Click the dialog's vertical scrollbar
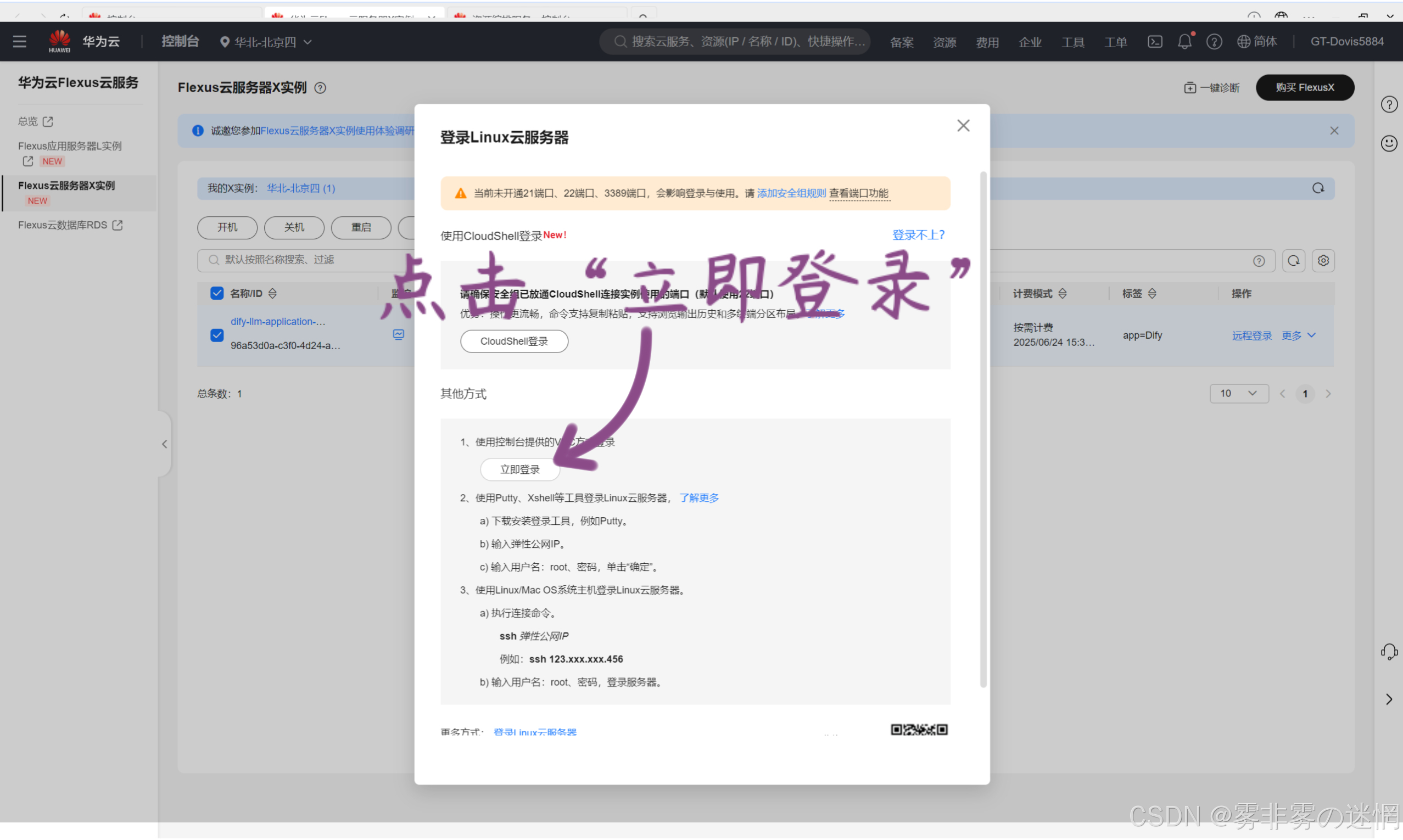This screenshot has height=840, width=1403. (983, 430)
